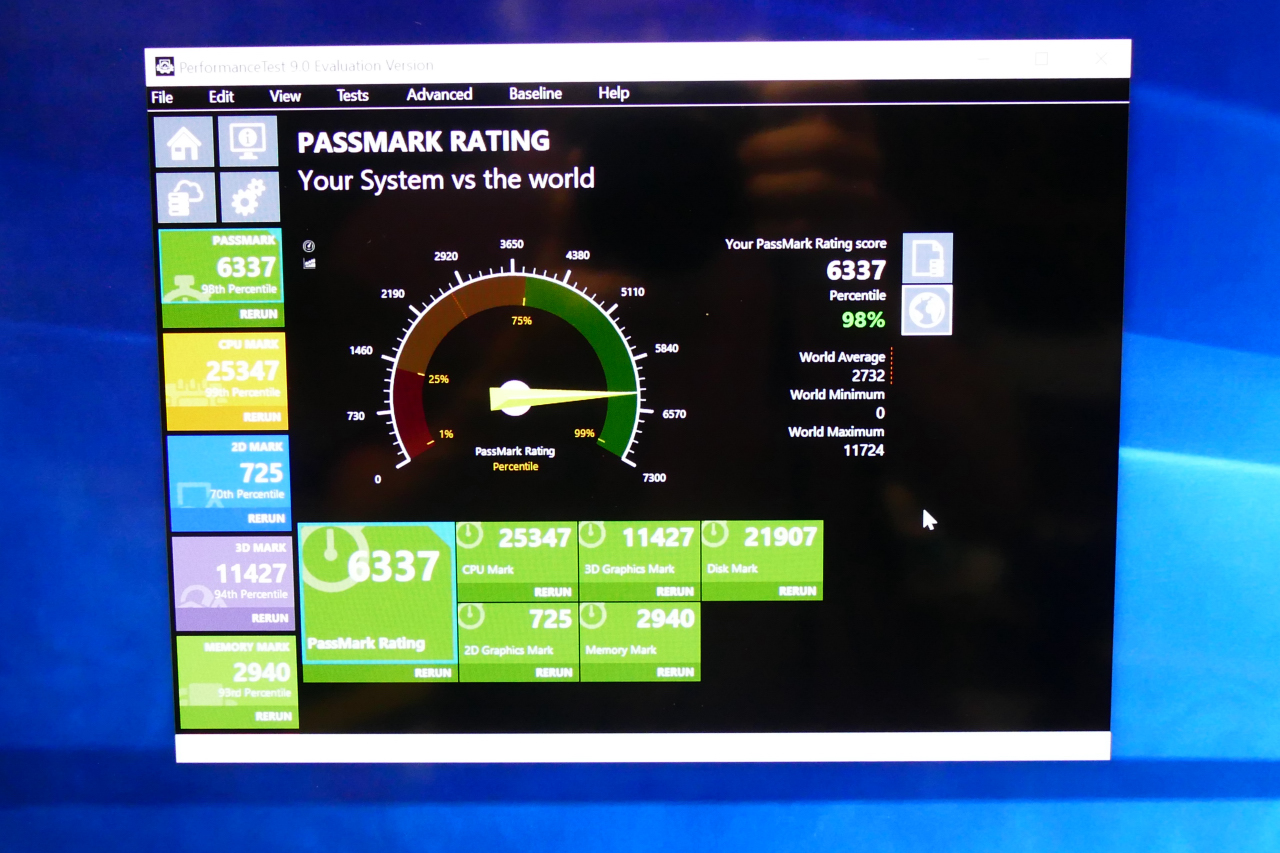Click the clock icon on the CPU Mark 25347 tile
The height and width of the screenshot is (853, 1280).
click(x=470, y=535)
